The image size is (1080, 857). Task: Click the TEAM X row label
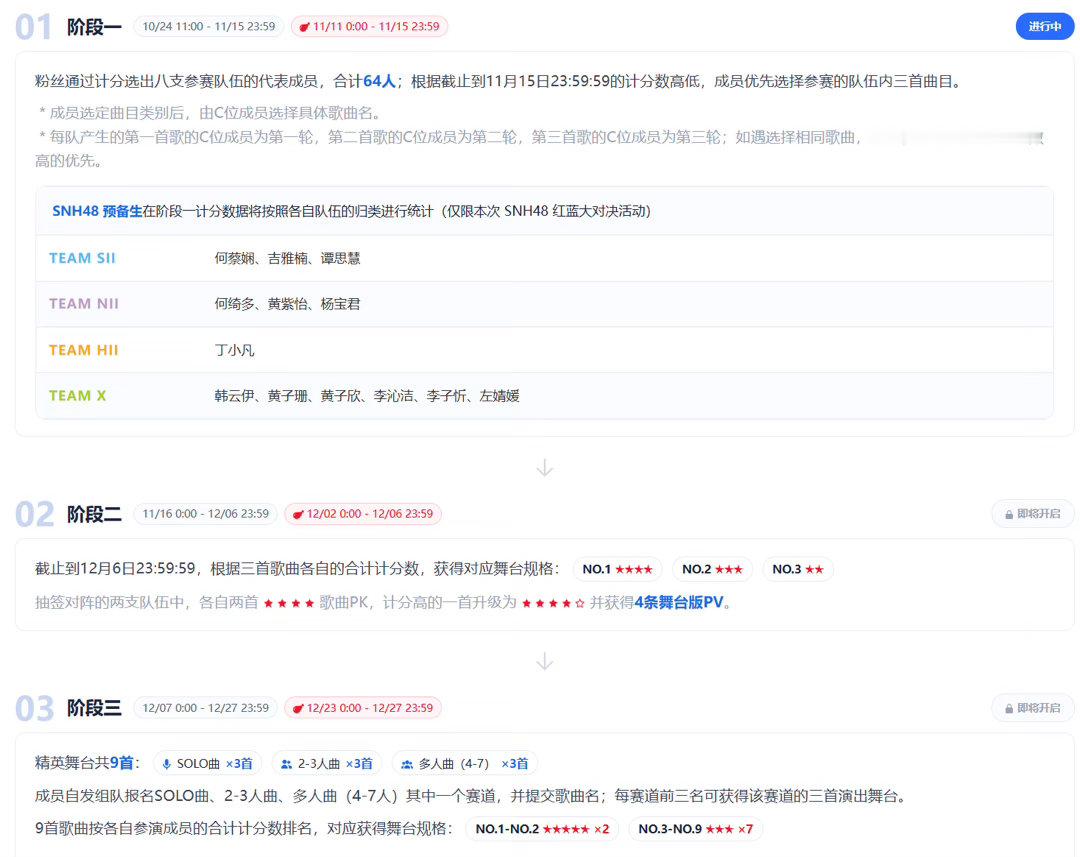[x=77, y=396]
